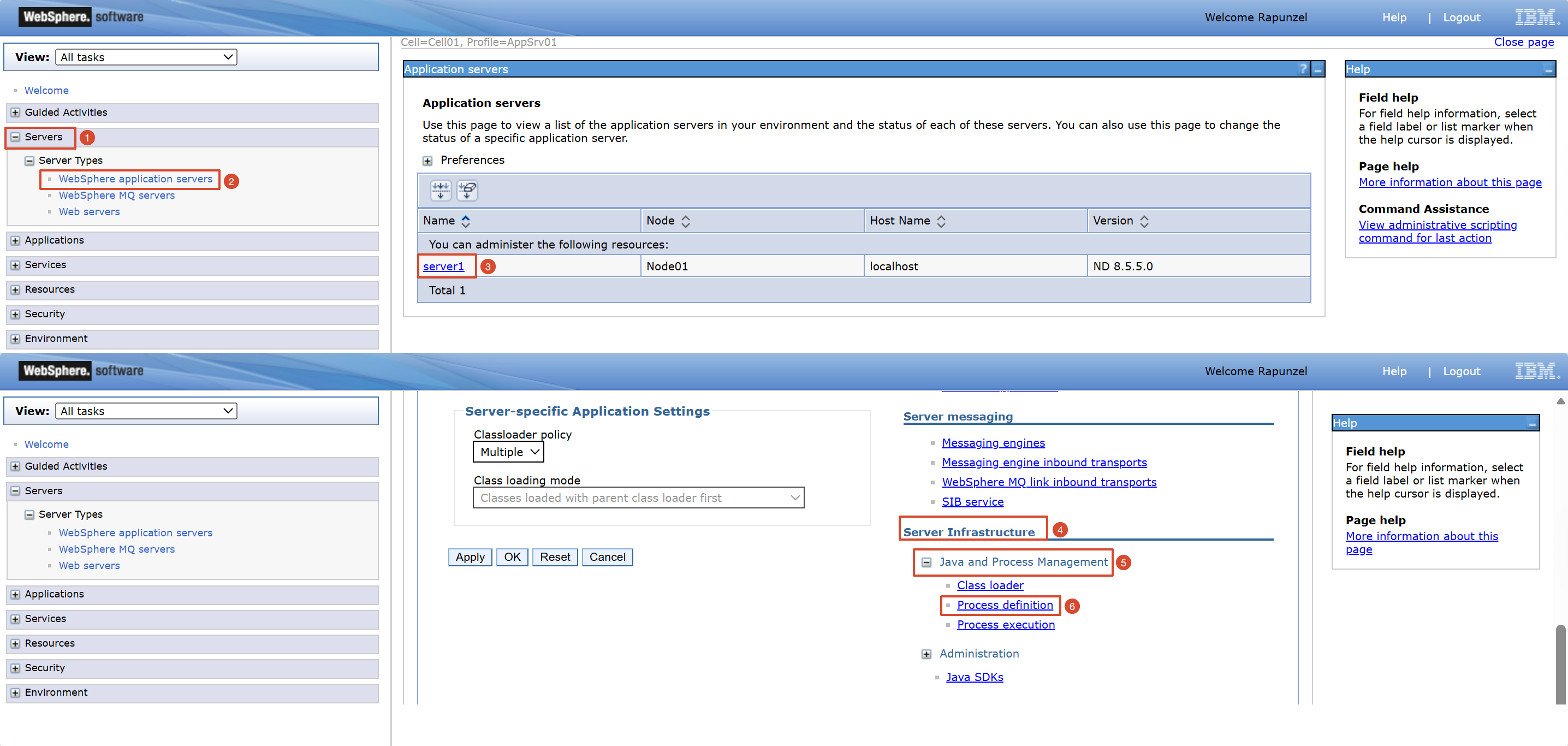Open WebSphere MQ servers in the upper navigation tree
This screenshot has width=1568, height=746.
pos(116,196)
